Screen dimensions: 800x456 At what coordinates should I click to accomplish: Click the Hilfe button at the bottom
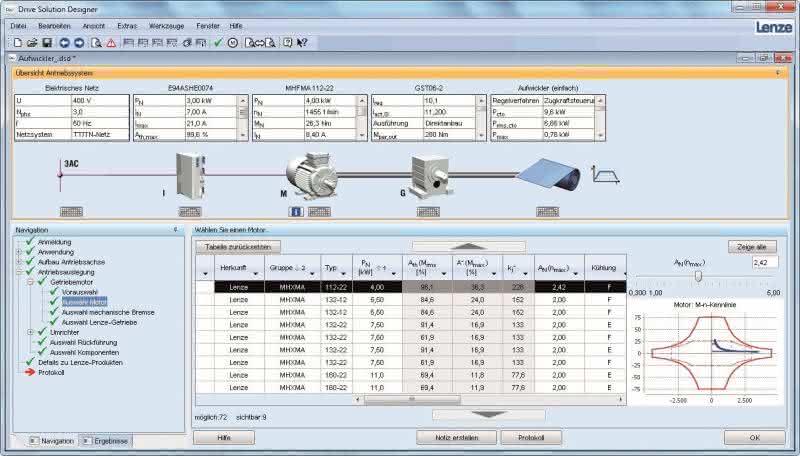(x=224, y=438)
